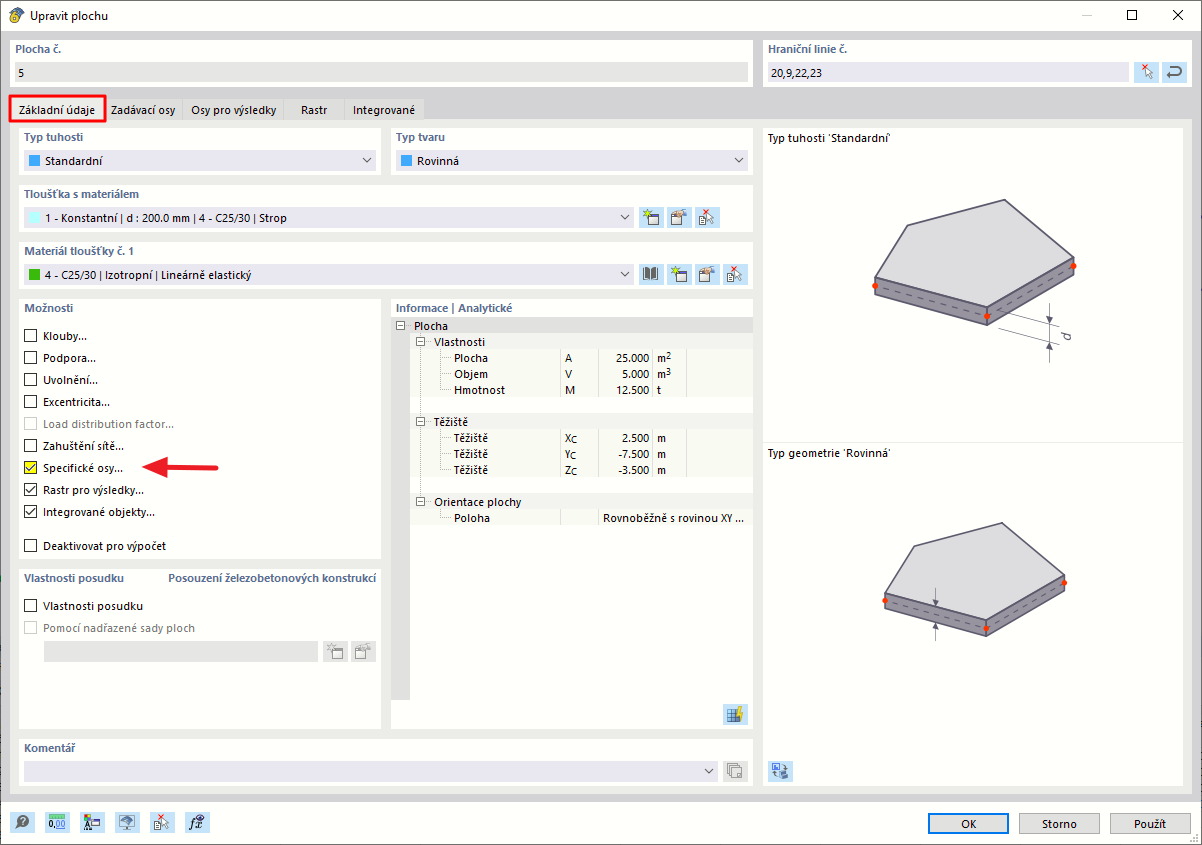Image resolution: width=1202 pixels, height=845 pixels.
Task: Enable Zahuštění sítě checkbox
Action: [x=31, y=446]
